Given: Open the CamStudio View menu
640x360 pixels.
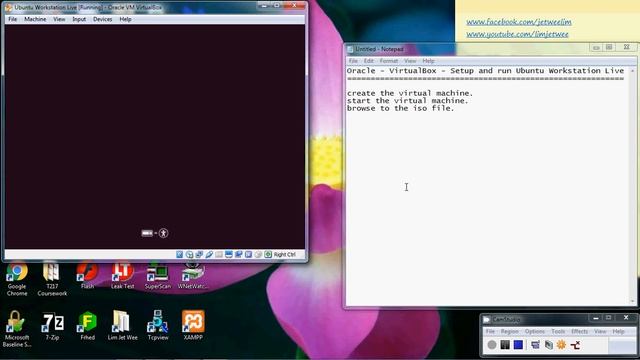Looking at the screenshot, I should [600, 331].
